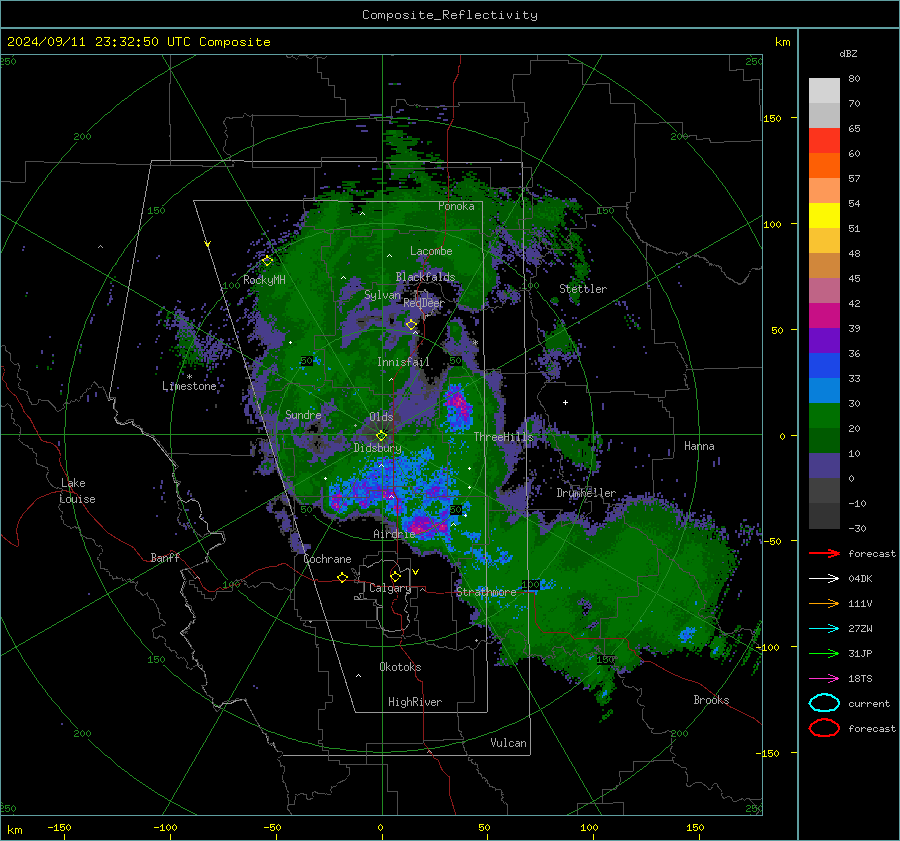Click the green 31JP arrow icon
900x841 pixels.
click(x=824, y=653)
